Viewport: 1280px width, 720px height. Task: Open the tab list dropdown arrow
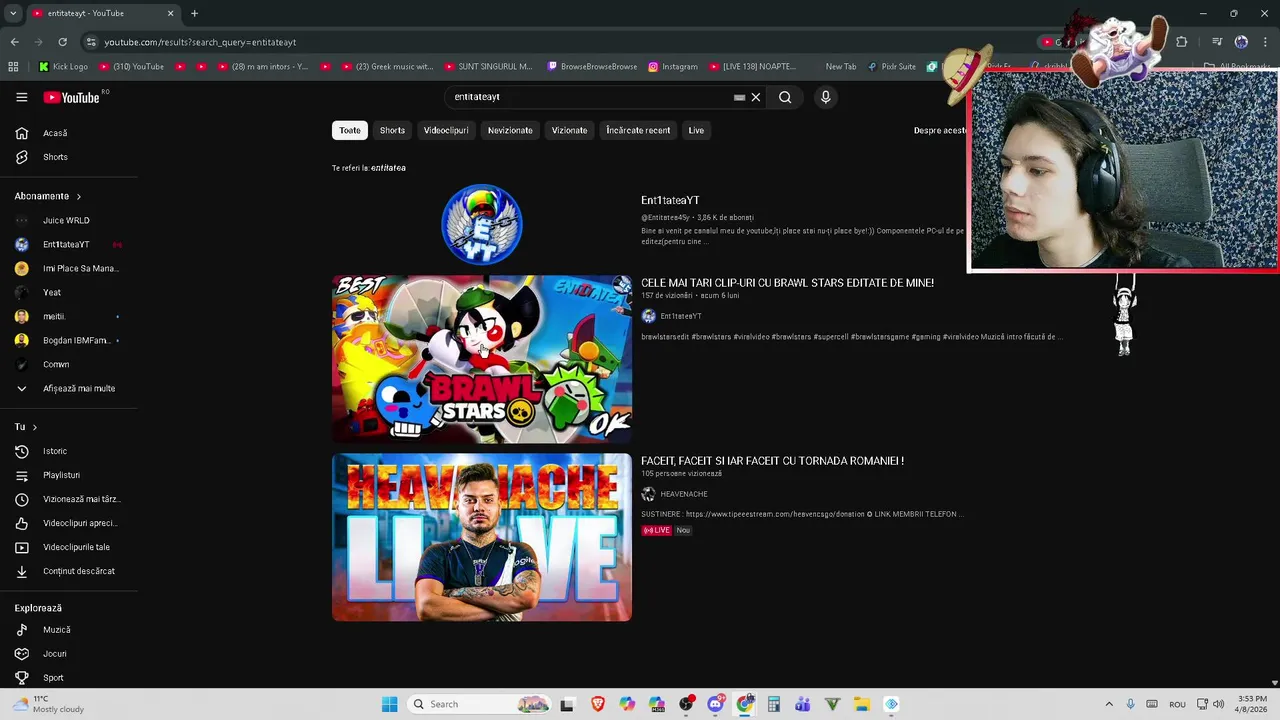[13, 13]
